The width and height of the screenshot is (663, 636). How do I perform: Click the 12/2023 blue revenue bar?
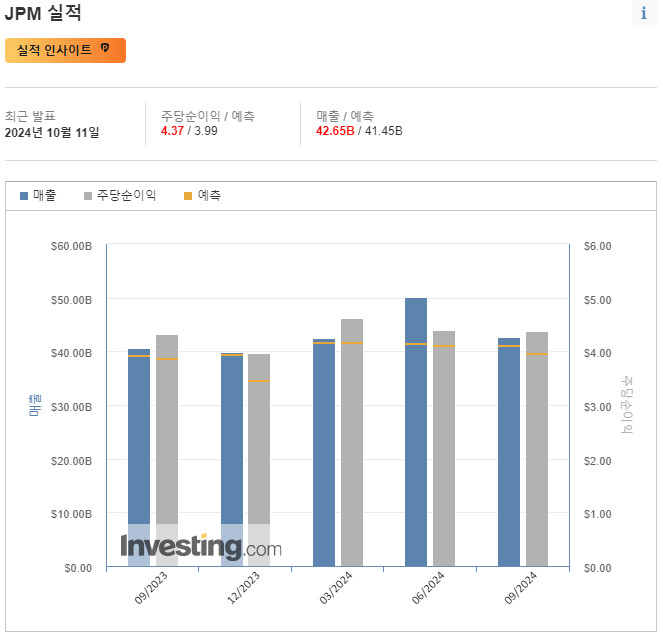232,460
